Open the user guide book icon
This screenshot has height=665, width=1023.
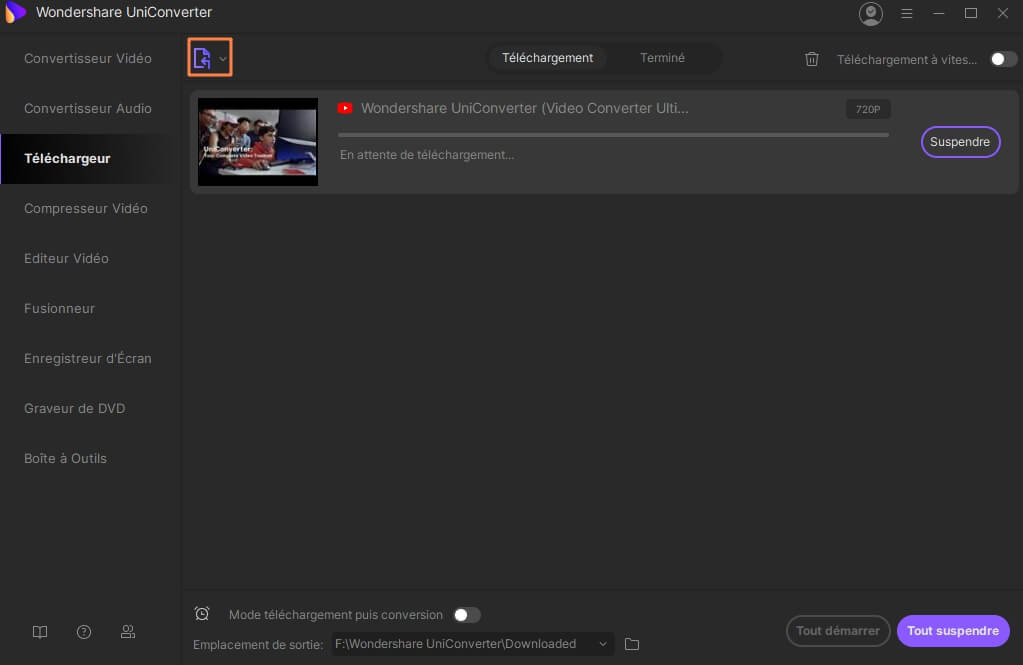(40, 632)
